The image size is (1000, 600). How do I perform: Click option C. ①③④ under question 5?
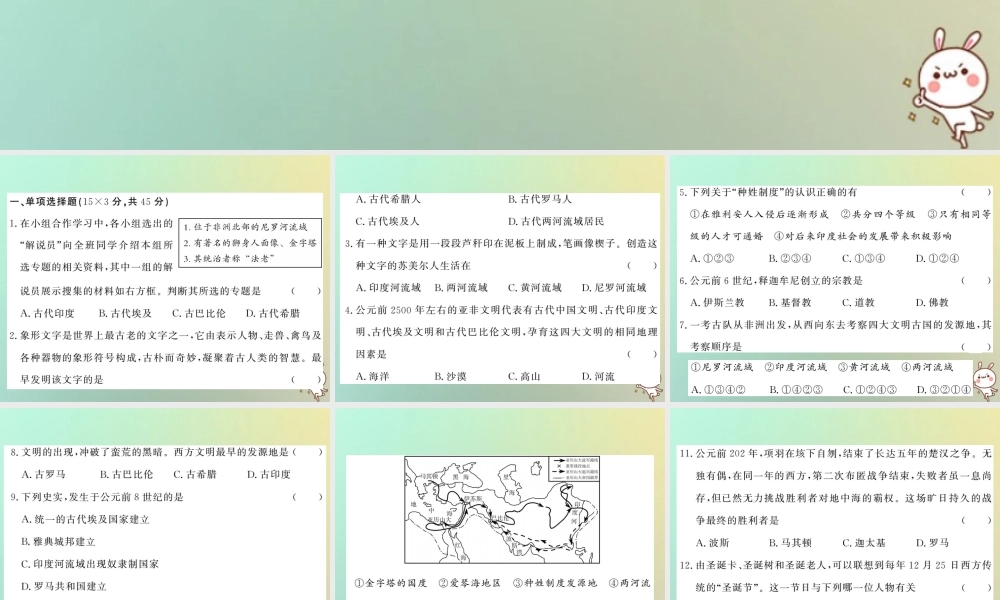(864, 258)
